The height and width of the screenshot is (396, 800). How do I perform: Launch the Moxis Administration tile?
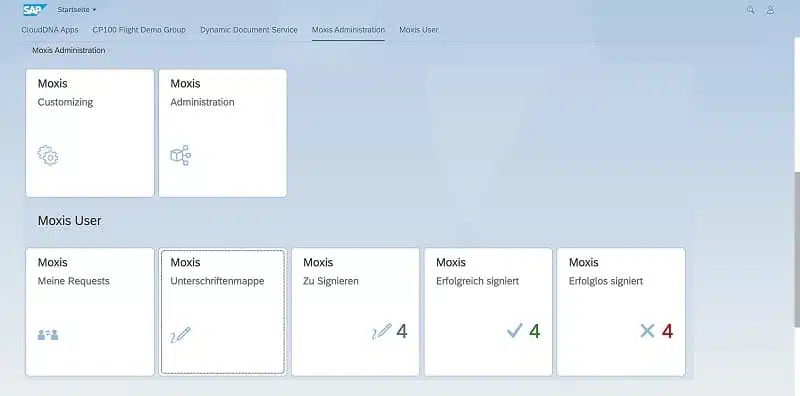[222, 133]
